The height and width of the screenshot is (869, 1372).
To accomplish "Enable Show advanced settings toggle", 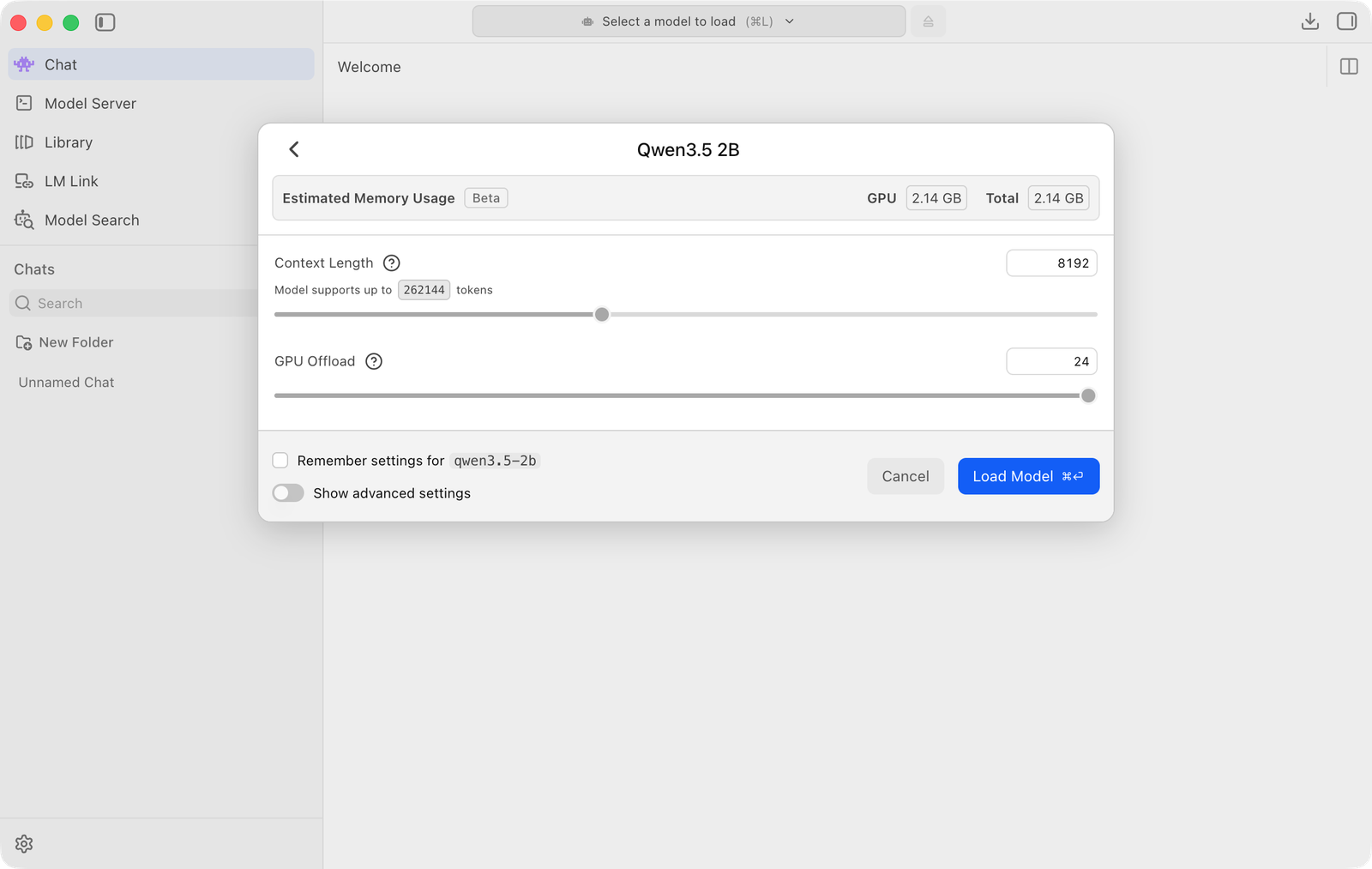I will pyautogui.click(x=288, y=493).
